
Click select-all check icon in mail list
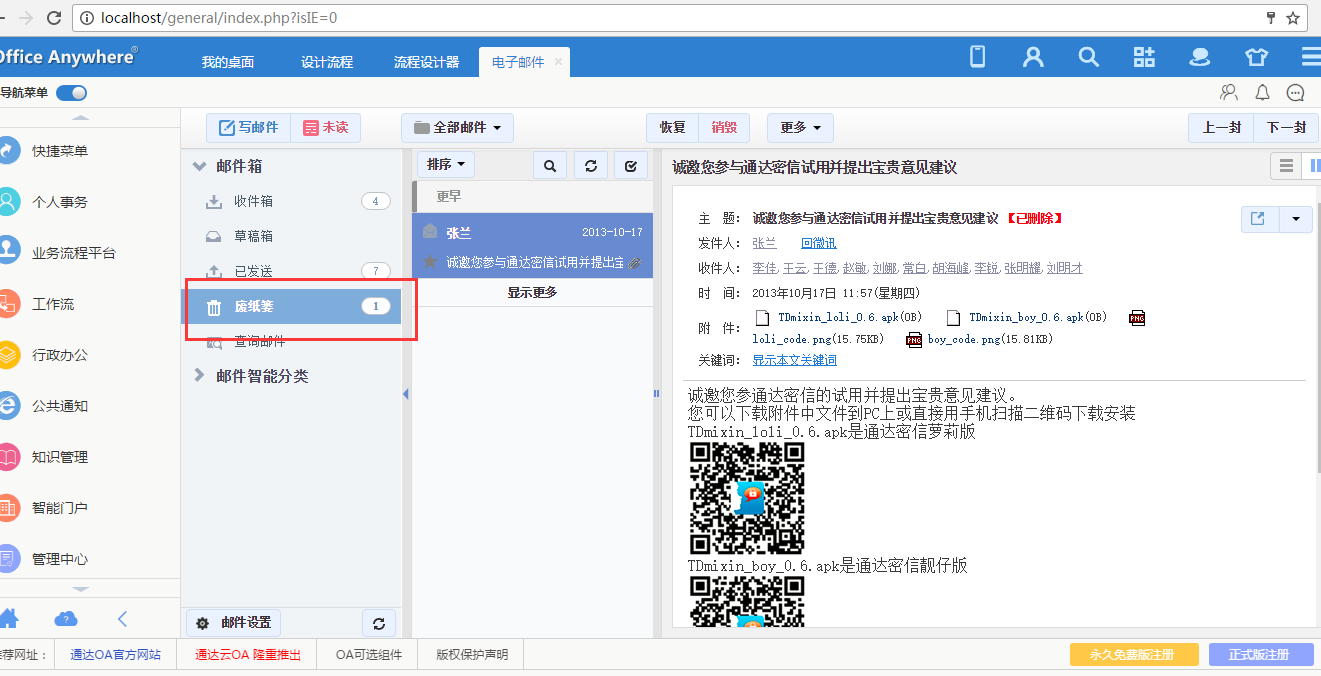coord(631,166)
